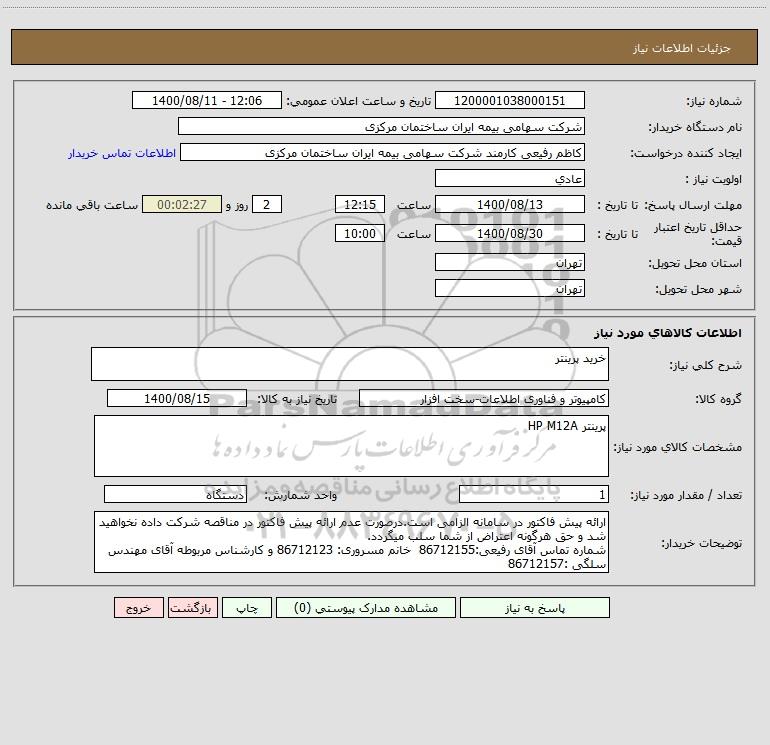Click the priority field showing عادی
The width and height of the screenshot is (770, 745).
click(x=510, y=178)
